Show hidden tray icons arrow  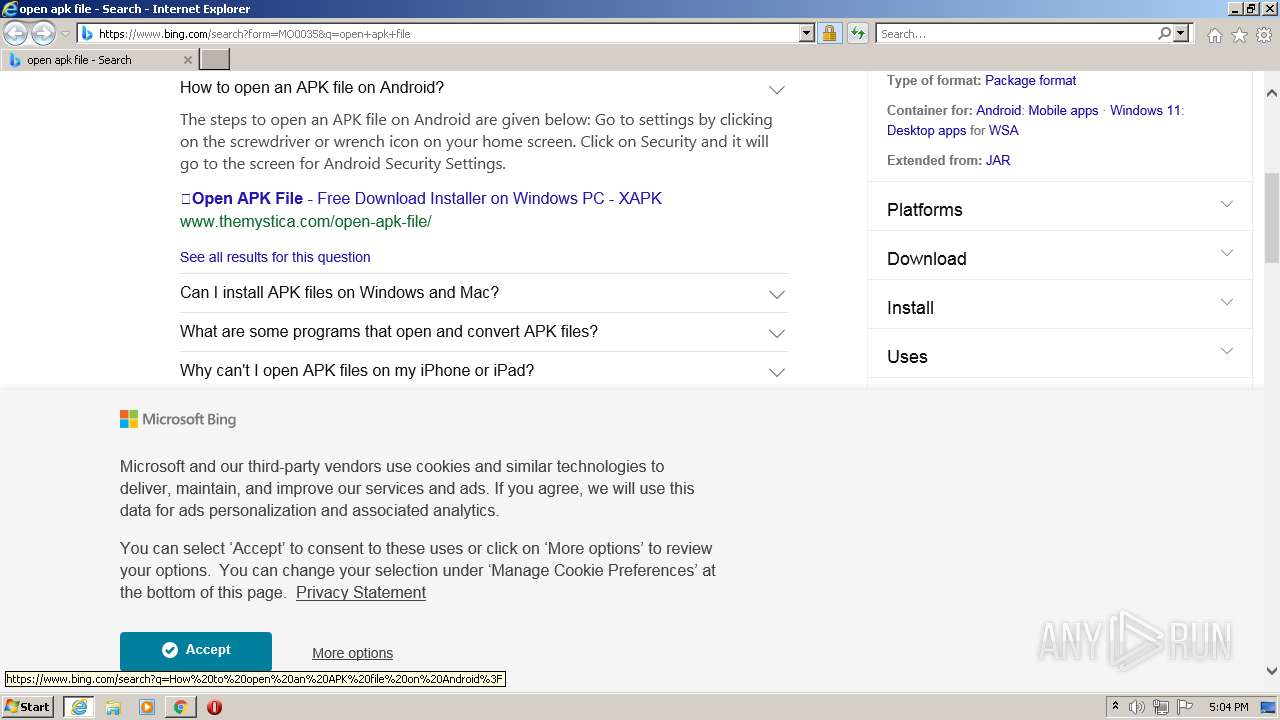[x=1115, y=707]
